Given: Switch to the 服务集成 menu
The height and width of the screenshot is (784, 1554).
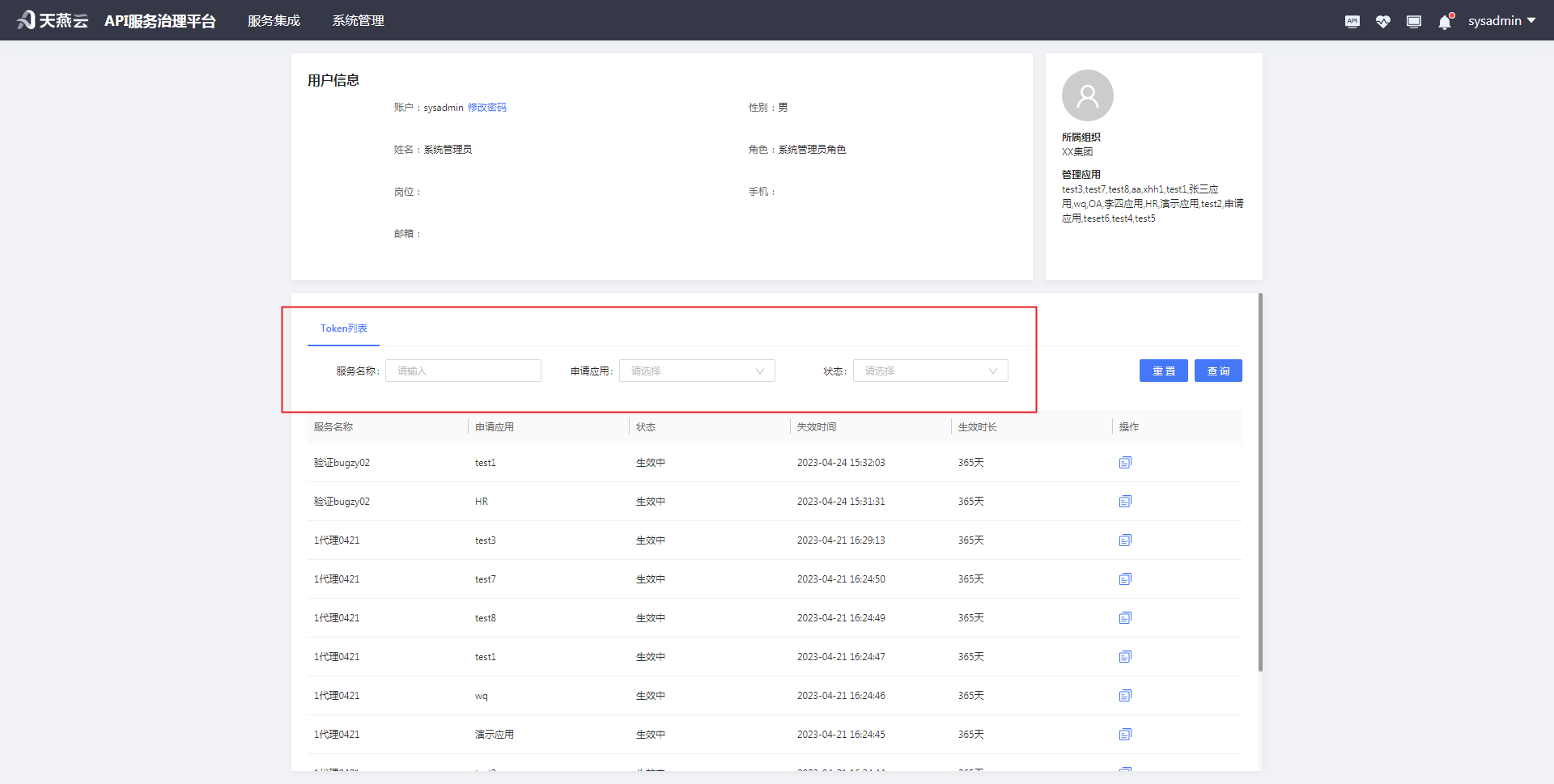Looking at the screenshot, I should click(x=274, y=20).
